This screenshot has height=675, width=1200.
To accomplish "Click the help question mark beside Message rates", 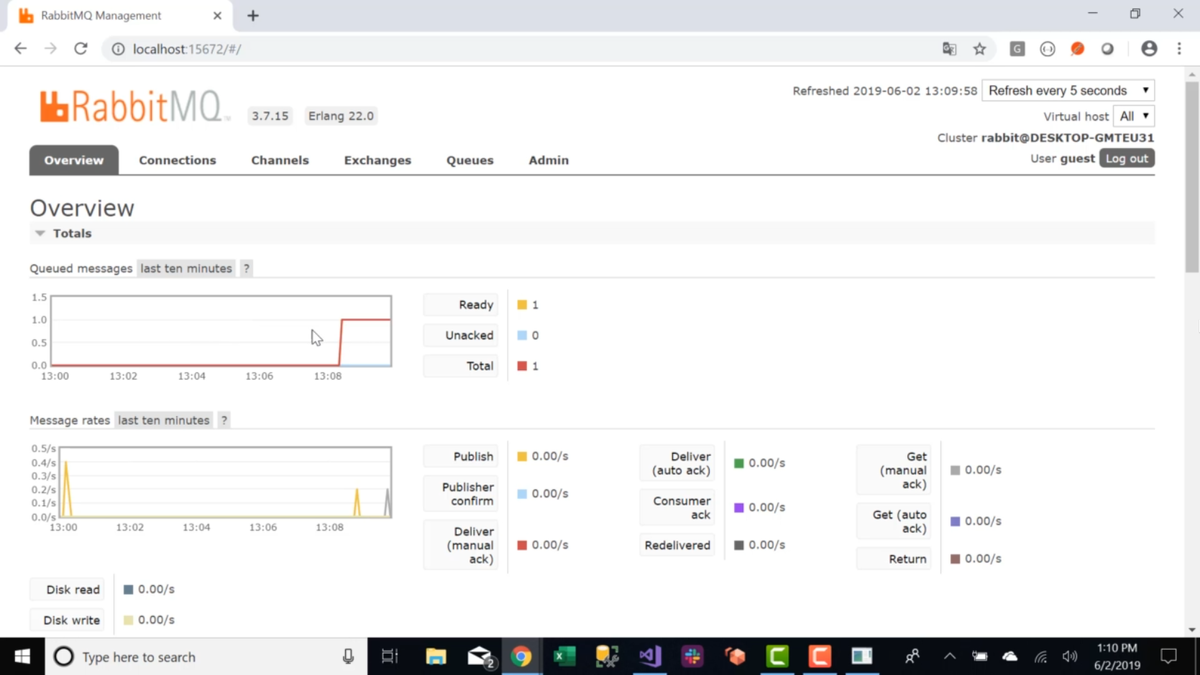I will pos(224,420).
